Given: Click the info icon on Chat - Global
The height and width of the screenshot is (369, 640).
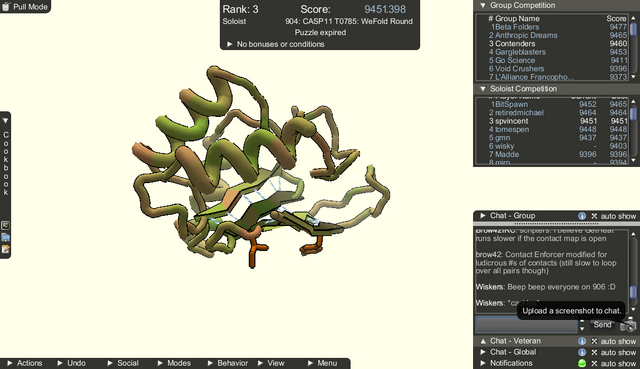Looking at the screenshot, I should tap(582, 352).
